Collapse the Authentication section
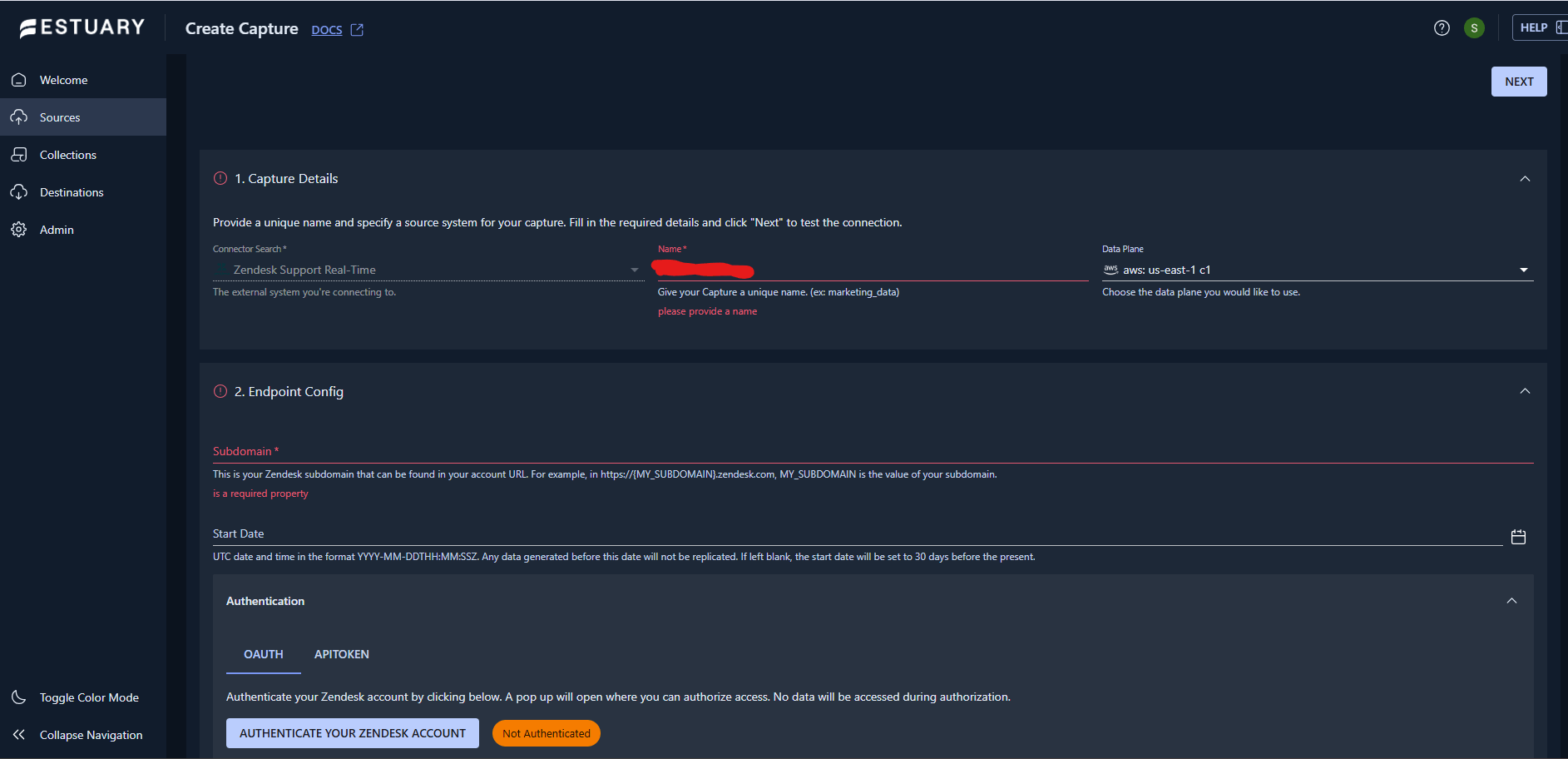1568x759 pixels. click(x=1512, y=600)
